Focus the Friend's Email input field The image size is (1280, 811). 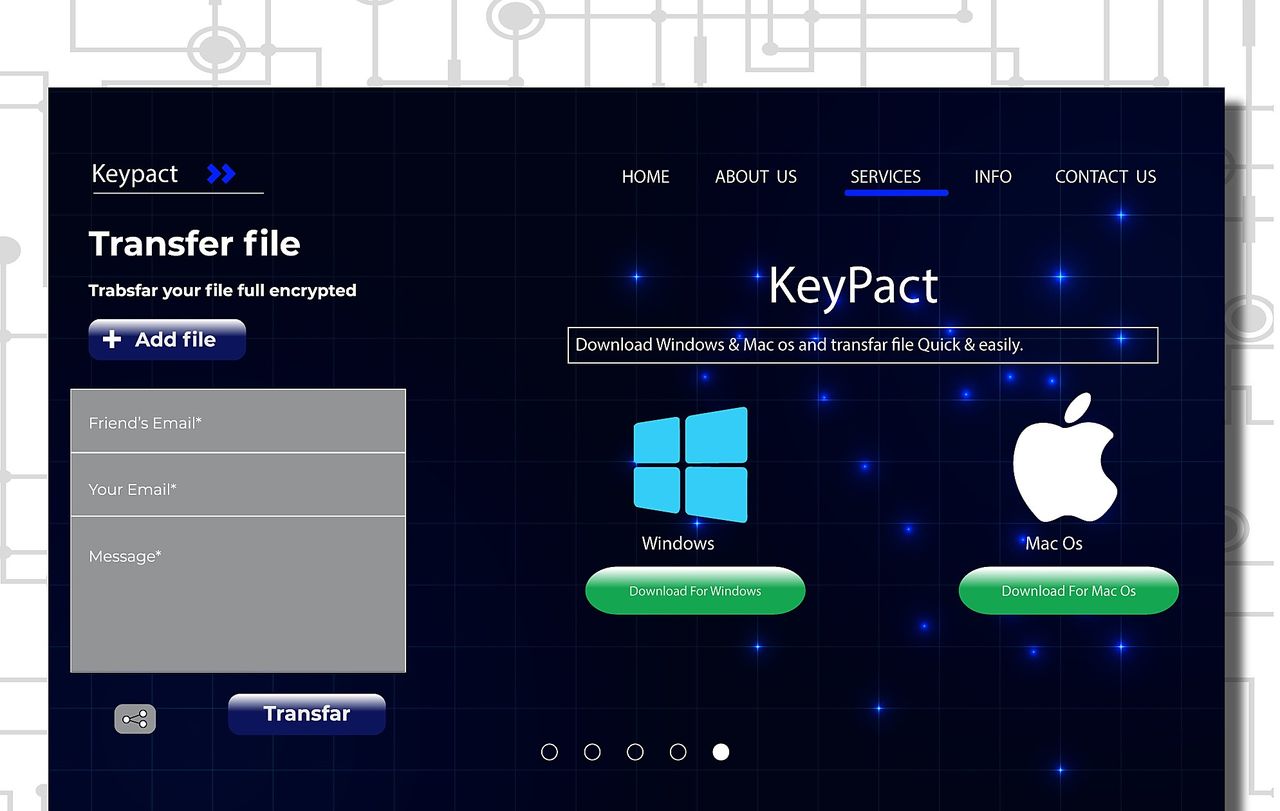click(x=238, y=422)
